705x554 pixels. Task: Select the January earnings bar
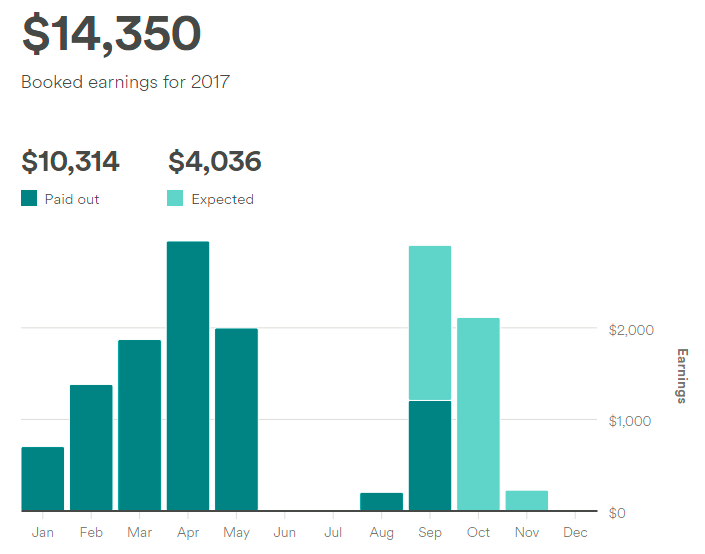pyautogui.click(x=43, y=479)
